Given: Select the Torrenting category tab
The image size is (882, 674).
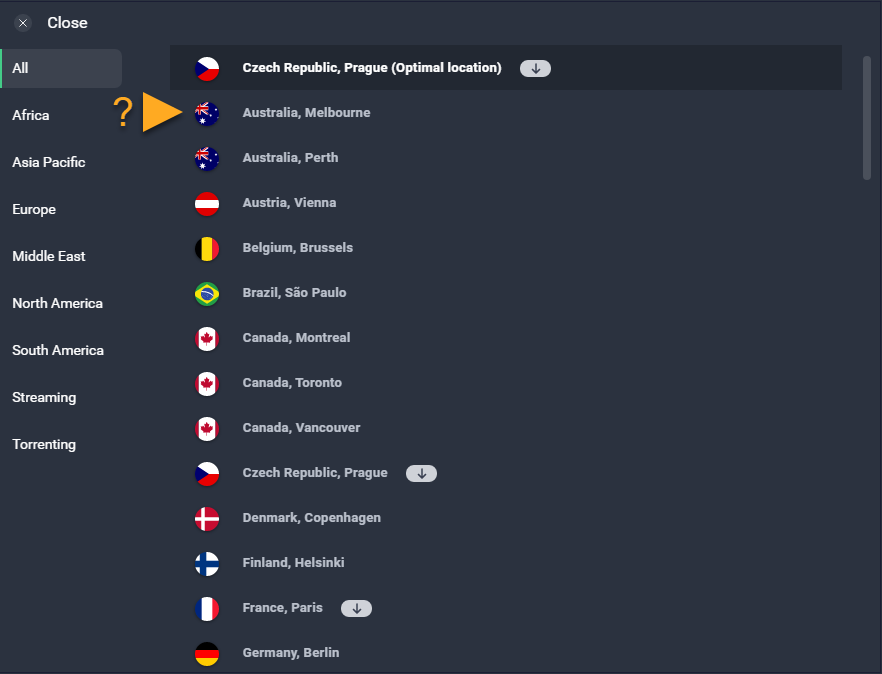Looking at the screenshot, I should pos(44,444).
